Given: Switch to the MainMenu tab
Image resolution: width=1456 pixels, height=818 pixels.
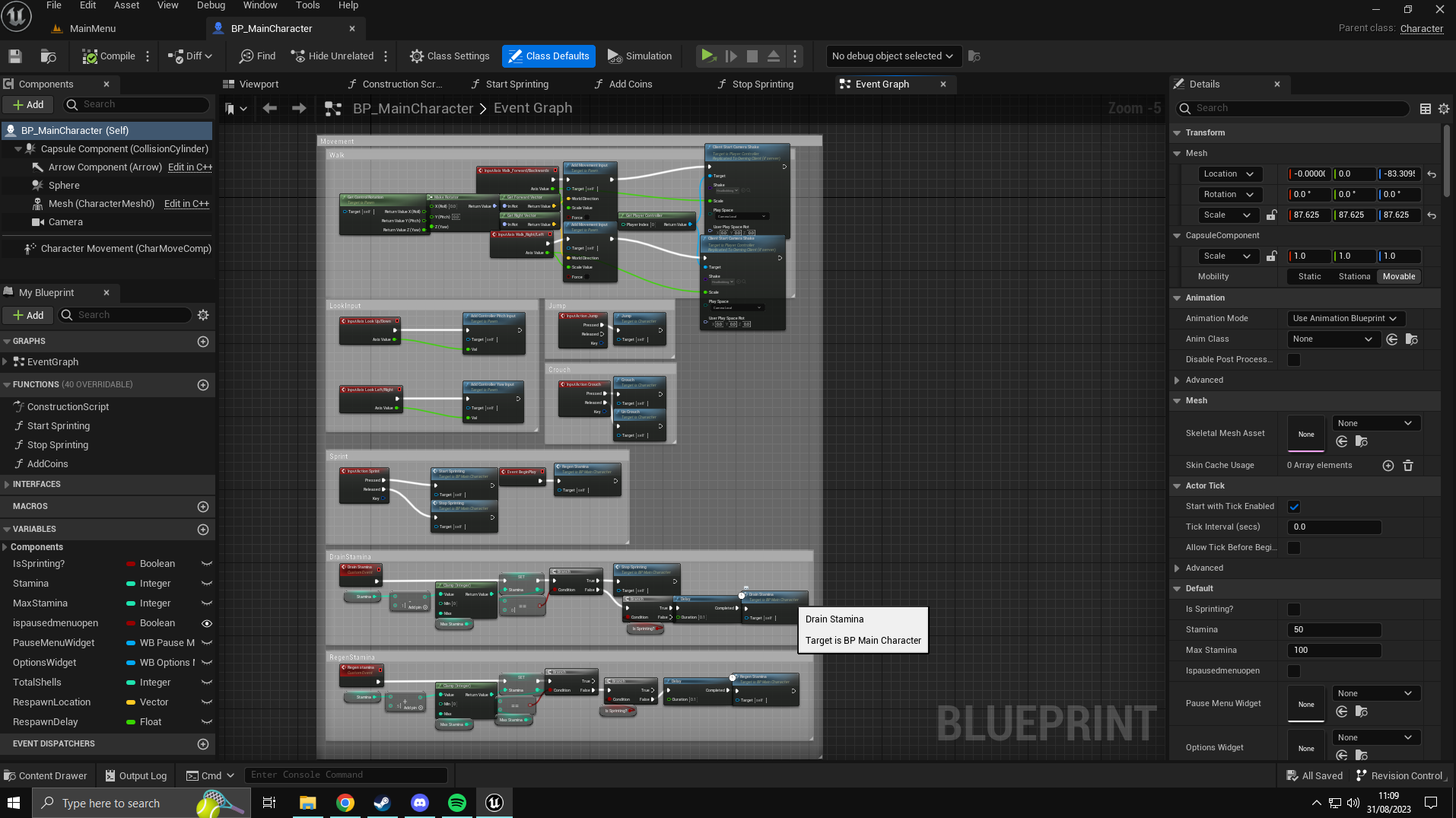Looking at the screenshot, I should [x=93, y=29].
